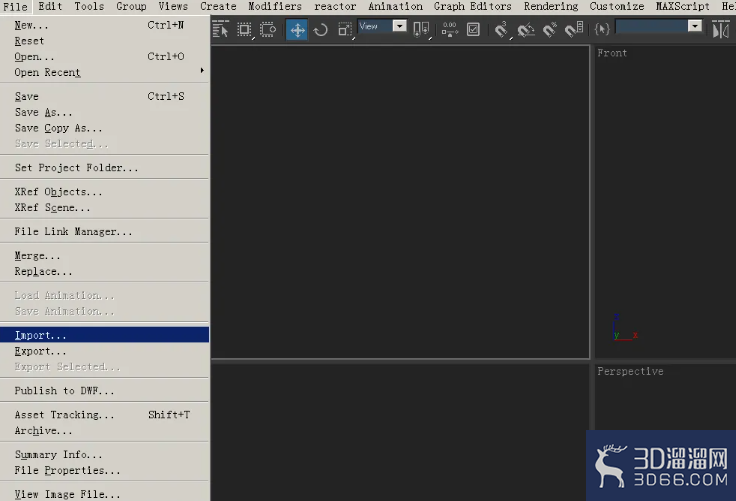Open the Create menu

pyautogui.click(x=218, y=6)
